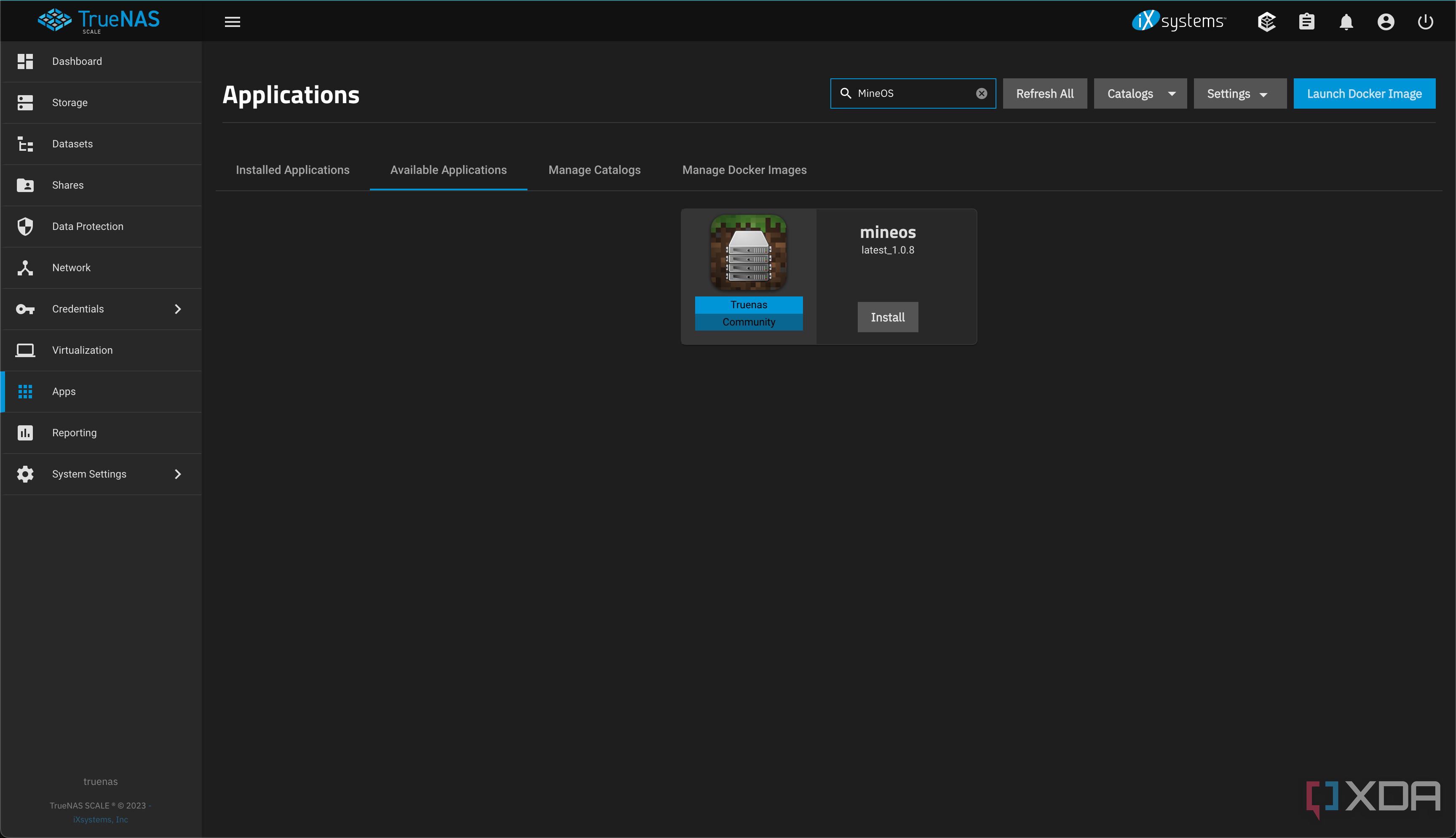
Task: Expand the Credentials submenu chevron
Action: (178, 309)
